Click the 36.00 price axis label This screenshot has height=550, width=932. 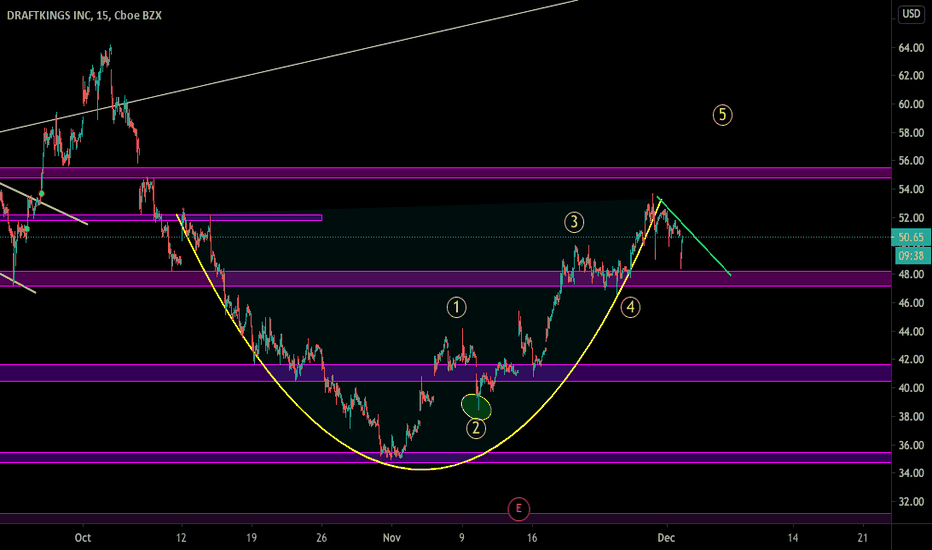tap(911, 445)
